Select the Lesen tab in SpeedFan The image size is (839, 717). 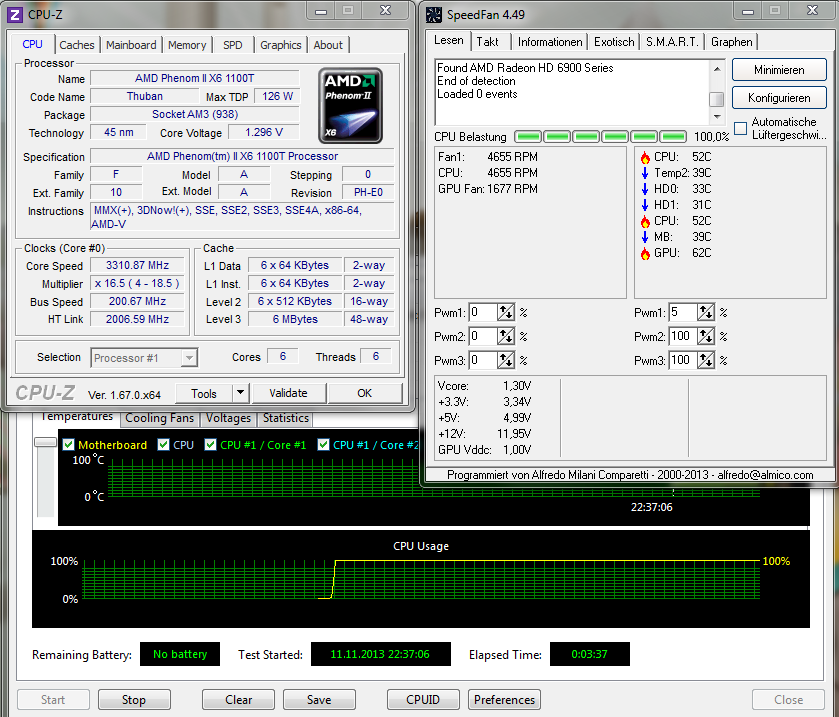(x=448, y=40)
